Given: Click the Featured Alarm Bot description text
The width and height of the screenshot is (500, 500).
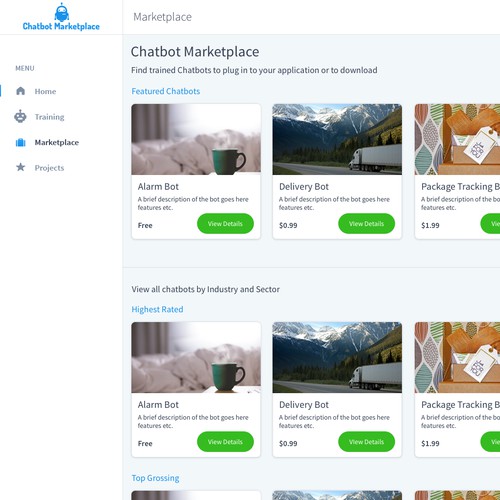Looking at the screenshot, I should click(193, 203).
